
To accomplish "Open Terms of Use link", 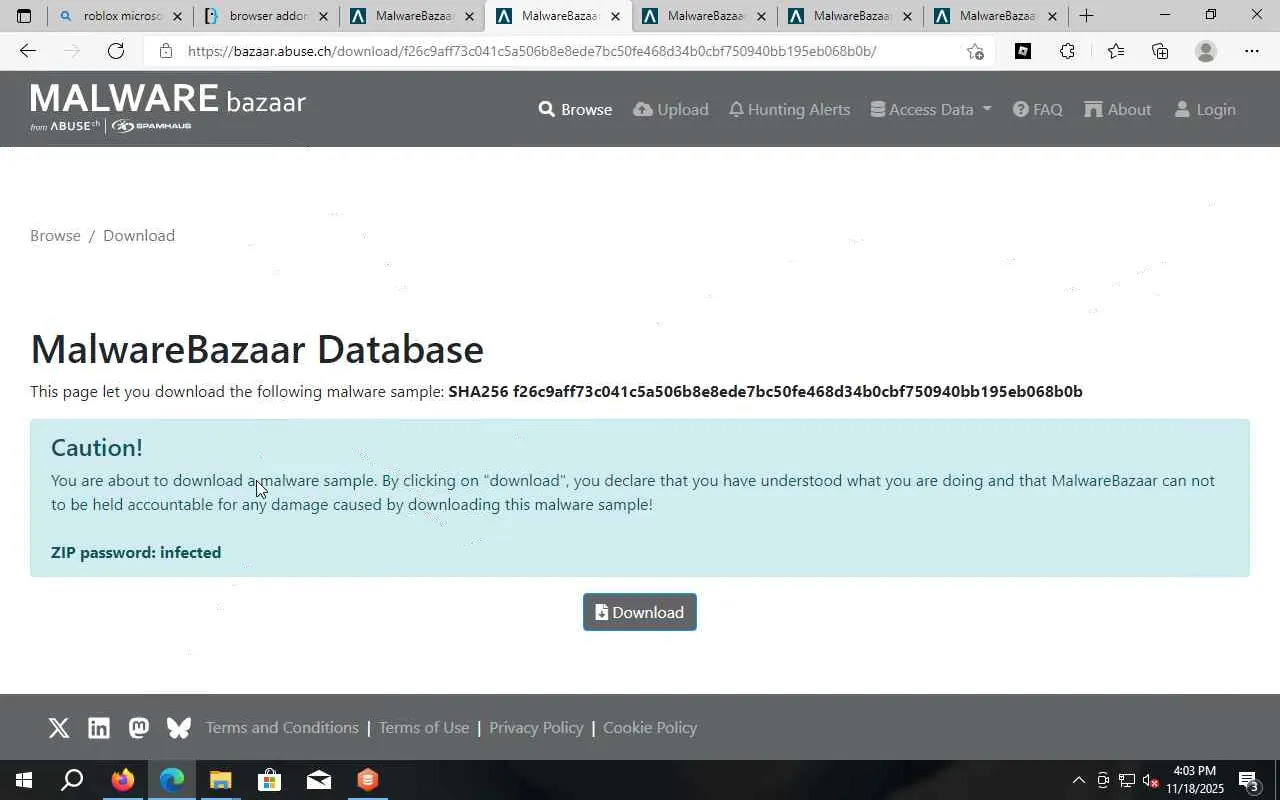I will tap(424, 727).
